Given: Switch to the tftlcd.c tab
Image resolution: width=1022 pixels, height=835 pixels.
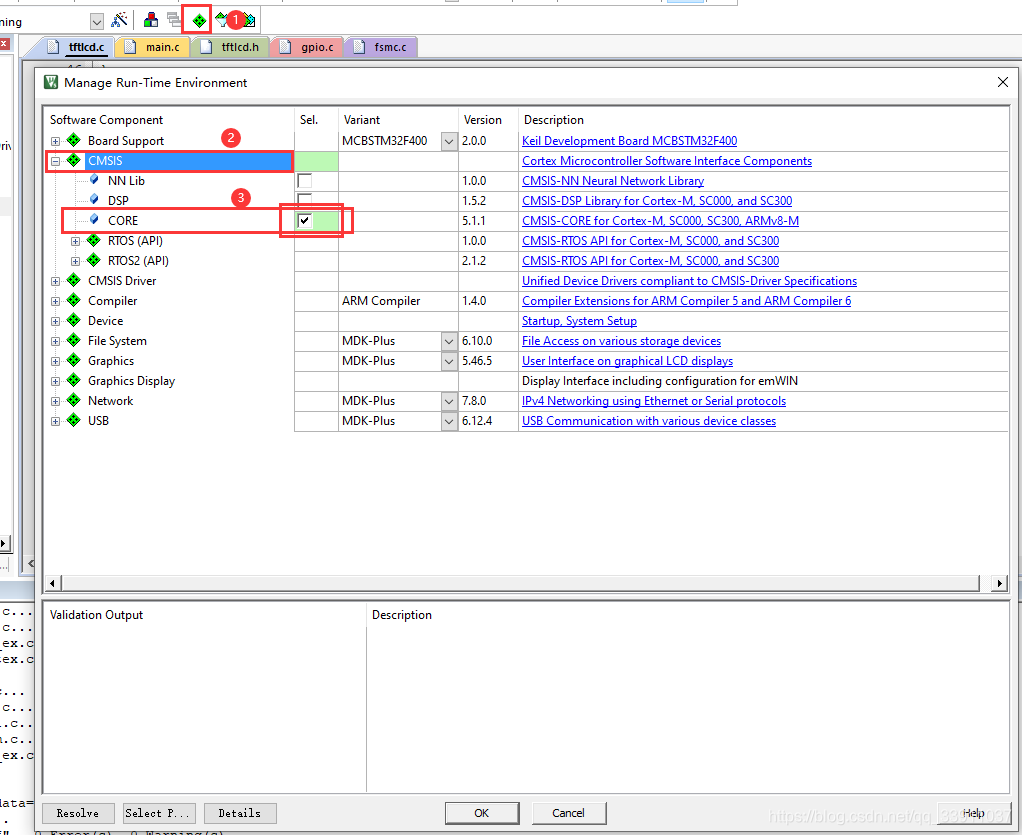Looking at the screenshot, I should [x=79, y=47].
